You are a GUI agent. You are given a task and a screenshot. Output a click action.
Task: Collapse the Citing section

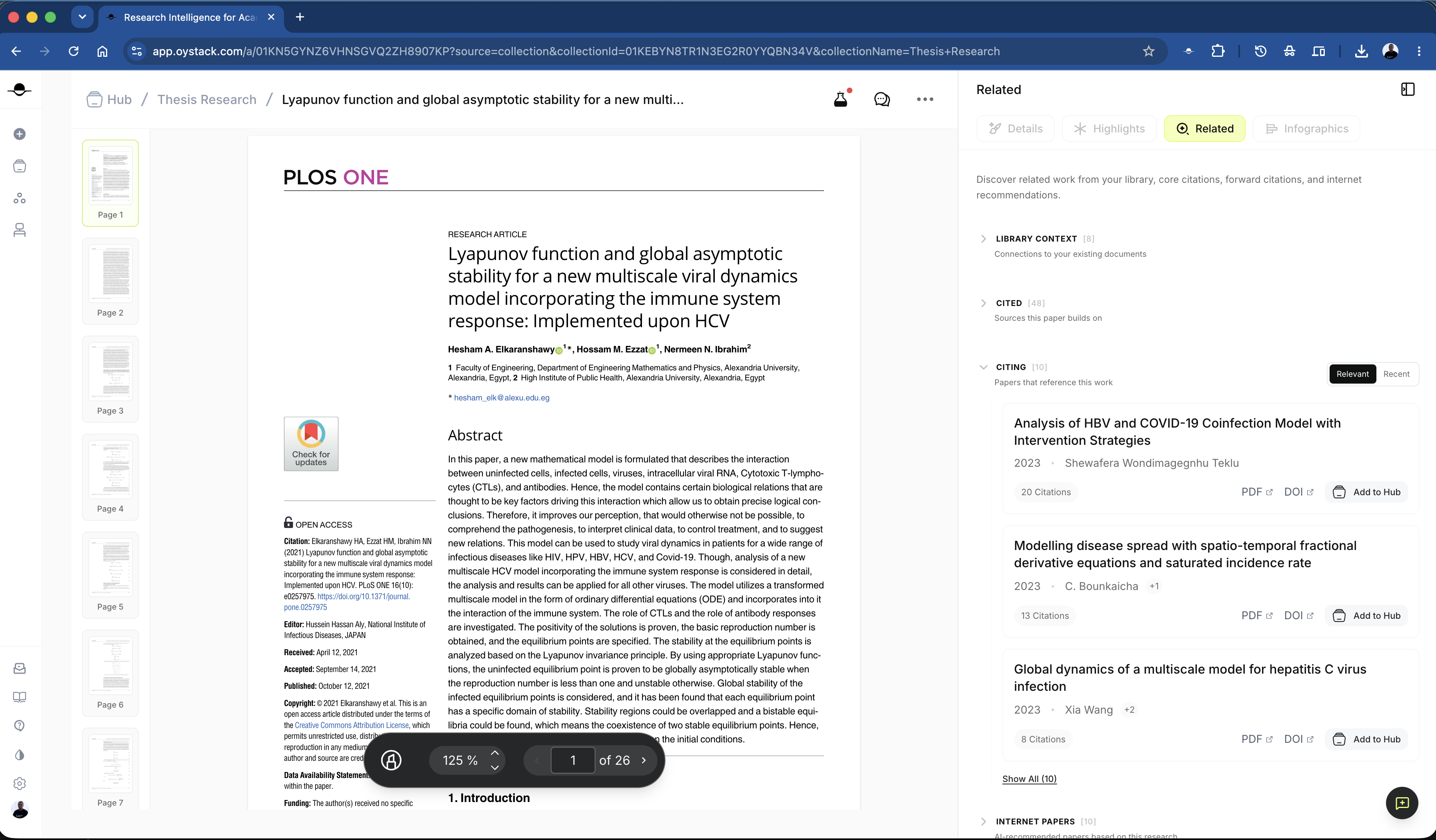(984, 367)
